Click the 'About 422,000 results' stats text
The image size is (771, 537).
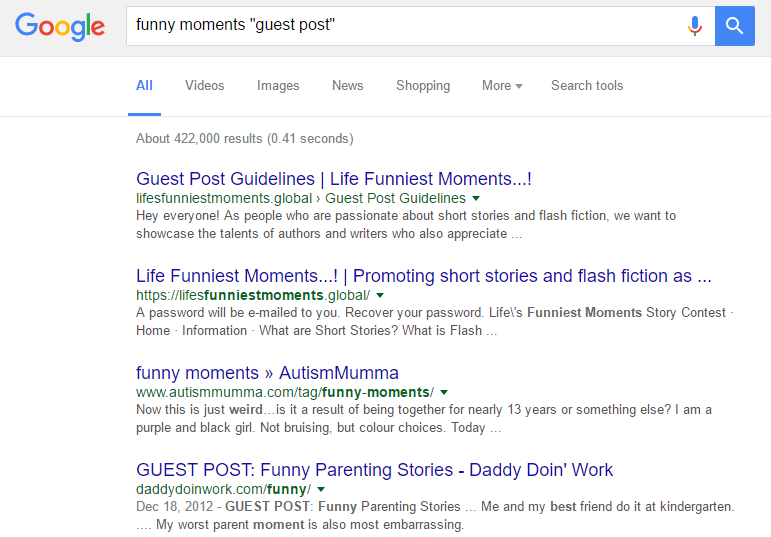coord(245,139)
